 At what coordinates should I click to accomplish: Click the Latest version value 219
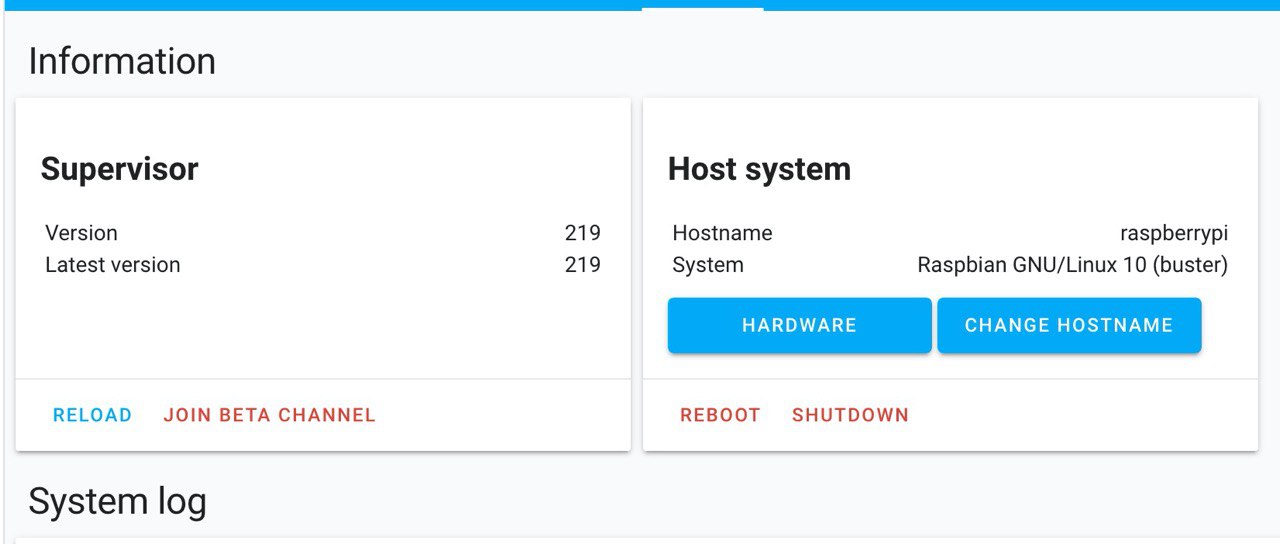[582, 265]
